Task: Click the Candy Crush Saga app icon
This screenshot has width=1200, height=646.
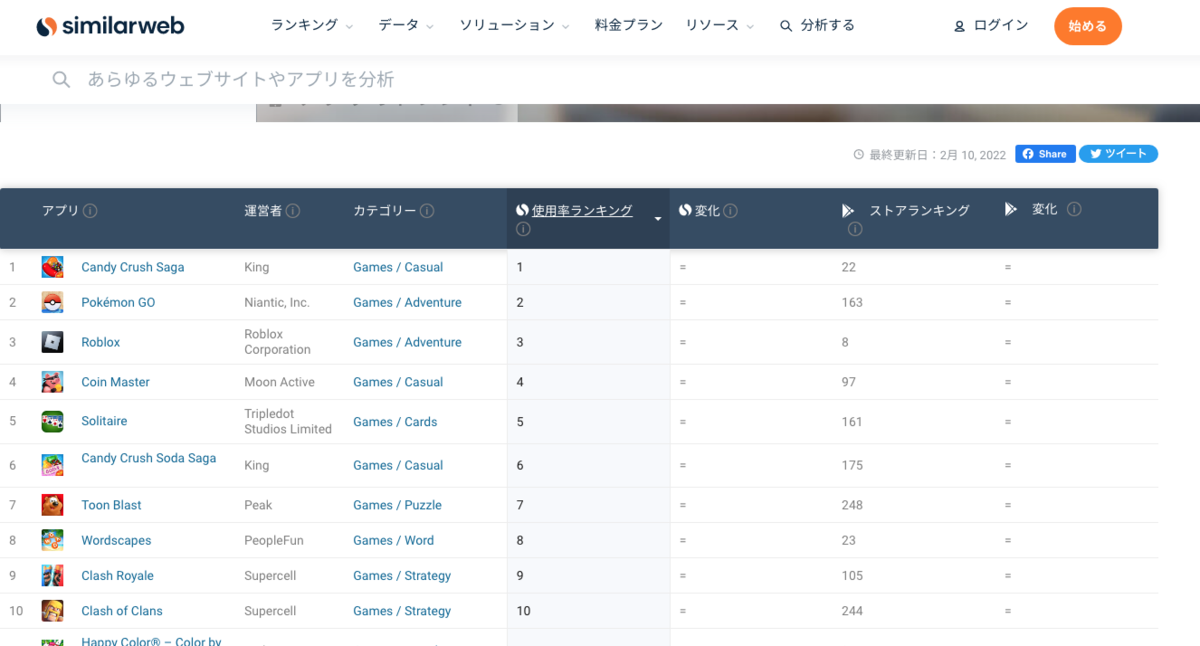Action: coord(52,267)
